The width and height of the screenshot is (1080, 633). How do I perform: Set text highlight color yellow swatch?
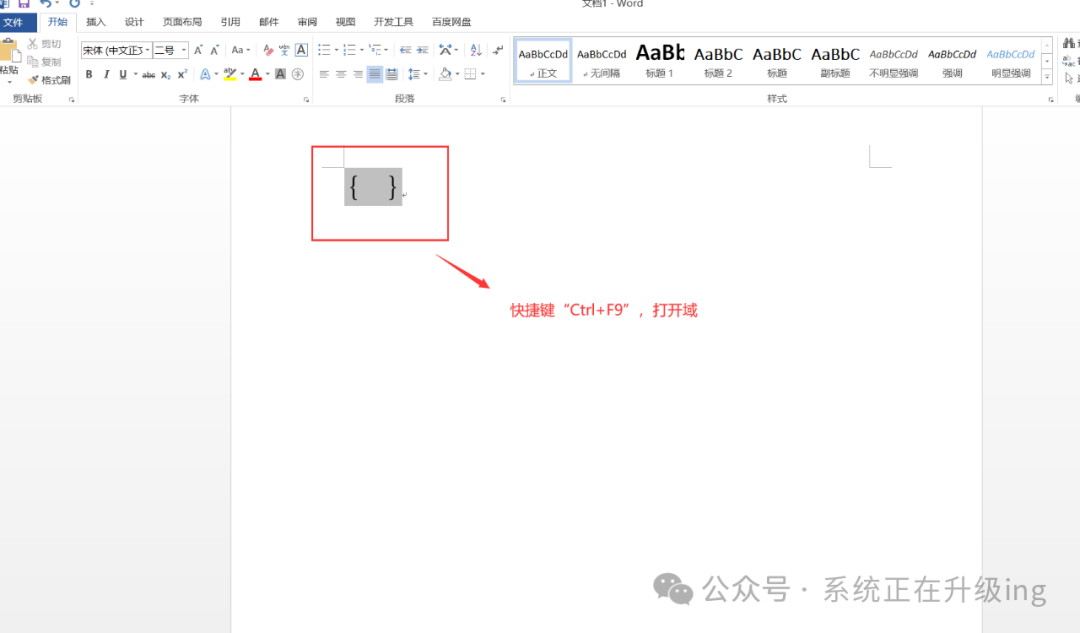[x=230, y=74]
